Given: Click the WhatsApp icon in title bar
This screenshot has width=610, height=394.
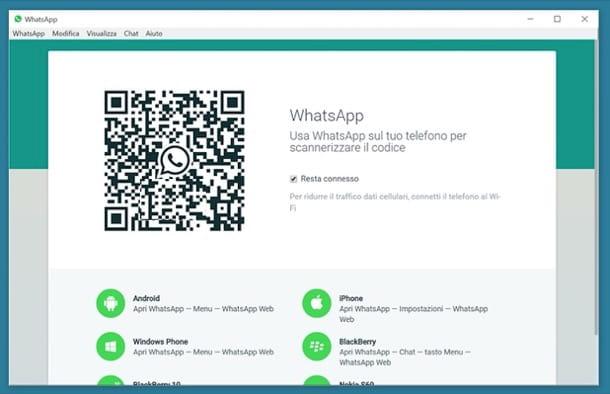Looking at the screenshot, I should [x=18, y=19].
